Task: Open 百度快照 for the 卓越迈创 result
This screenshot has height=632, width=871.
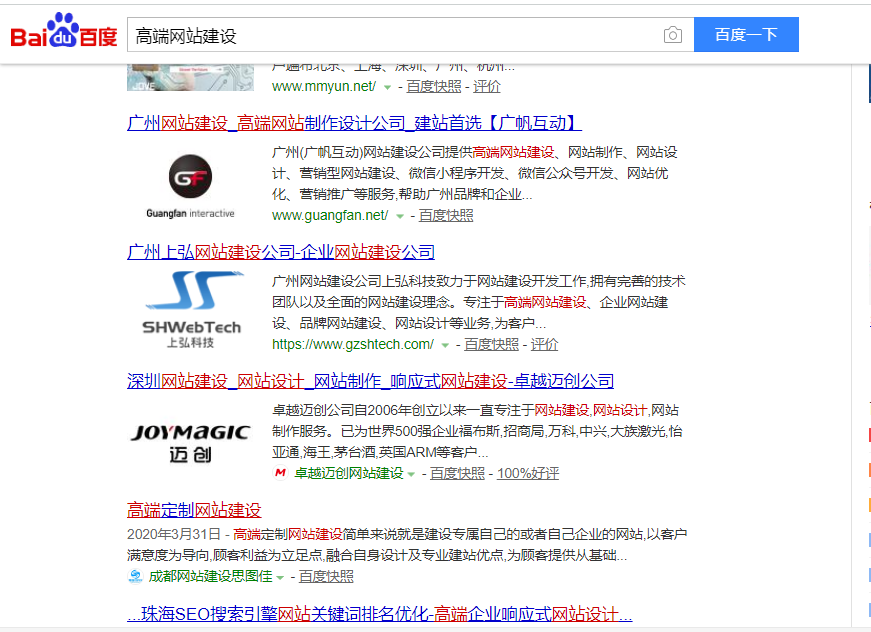Action: click(457, 473)
